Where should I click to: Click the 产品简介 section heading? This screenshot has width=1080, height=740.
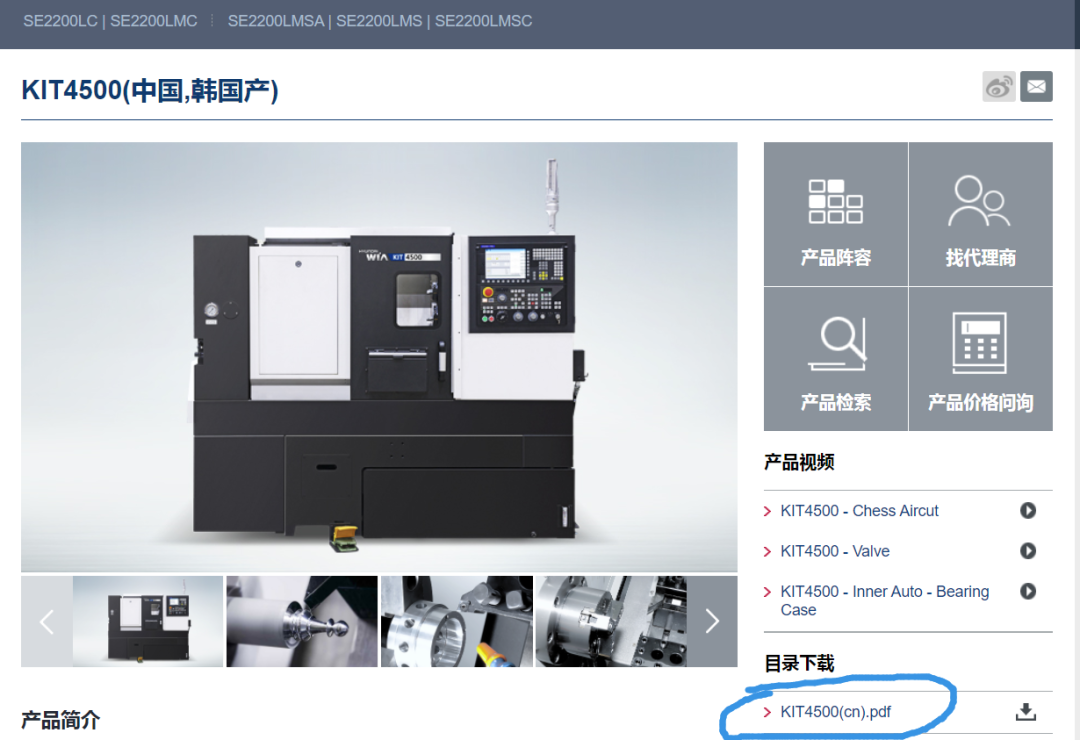point(61,721)
